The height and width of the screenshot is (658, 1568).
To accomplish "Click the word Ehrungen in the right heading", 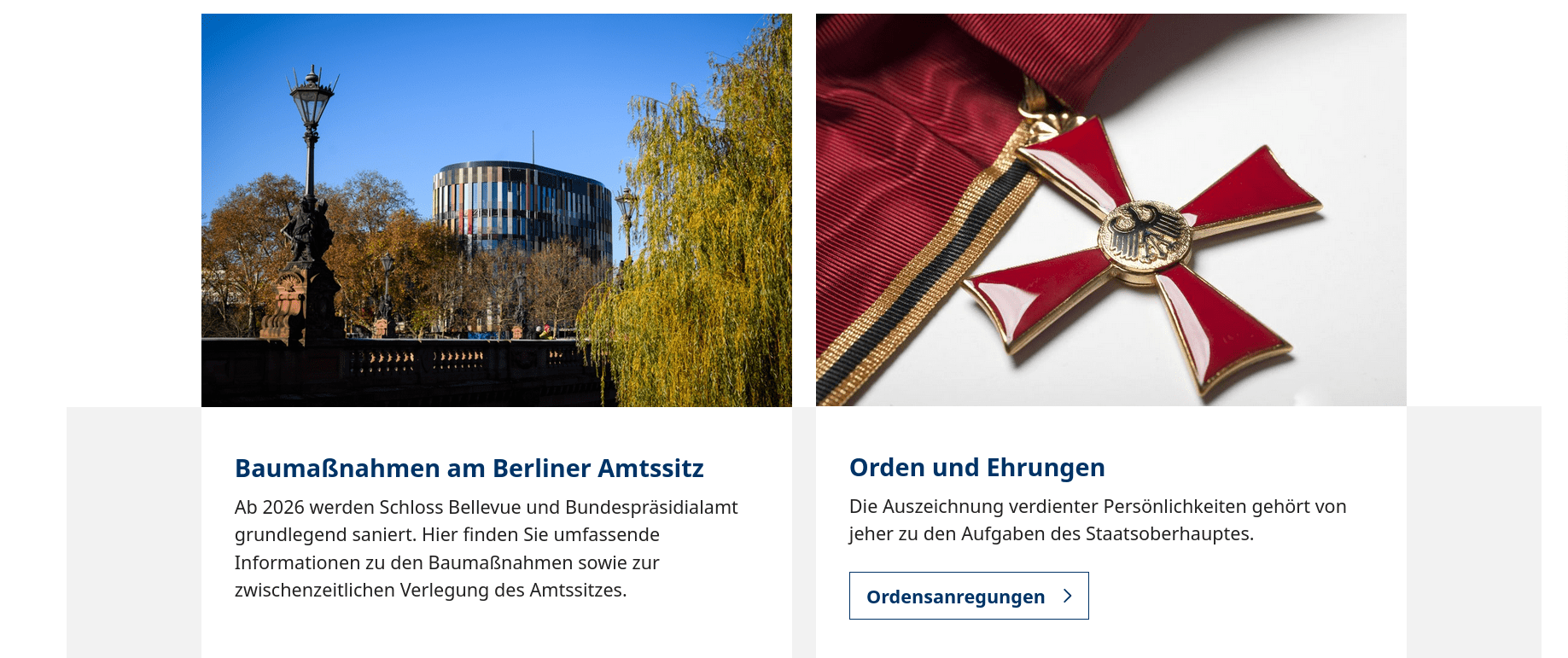I will pyautogui.click(x=1046, y=468).
